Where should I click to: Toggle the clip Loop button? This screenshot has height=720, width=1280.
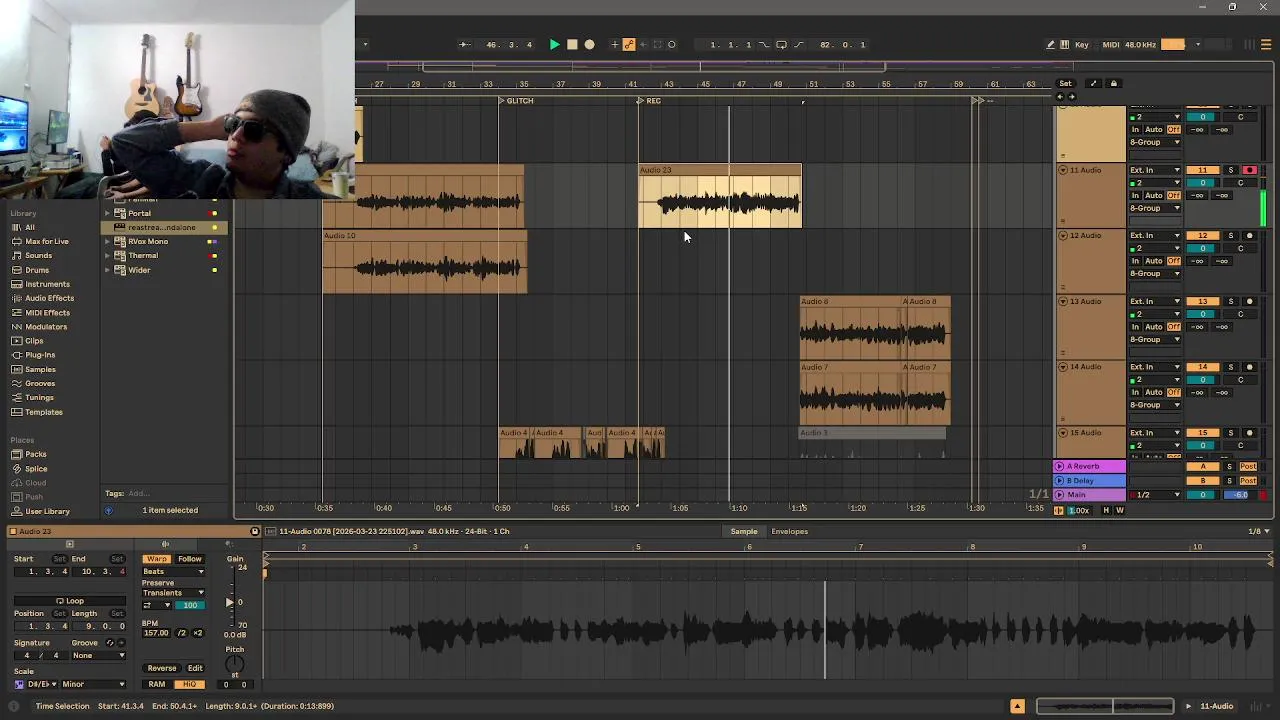click(70, 601)
